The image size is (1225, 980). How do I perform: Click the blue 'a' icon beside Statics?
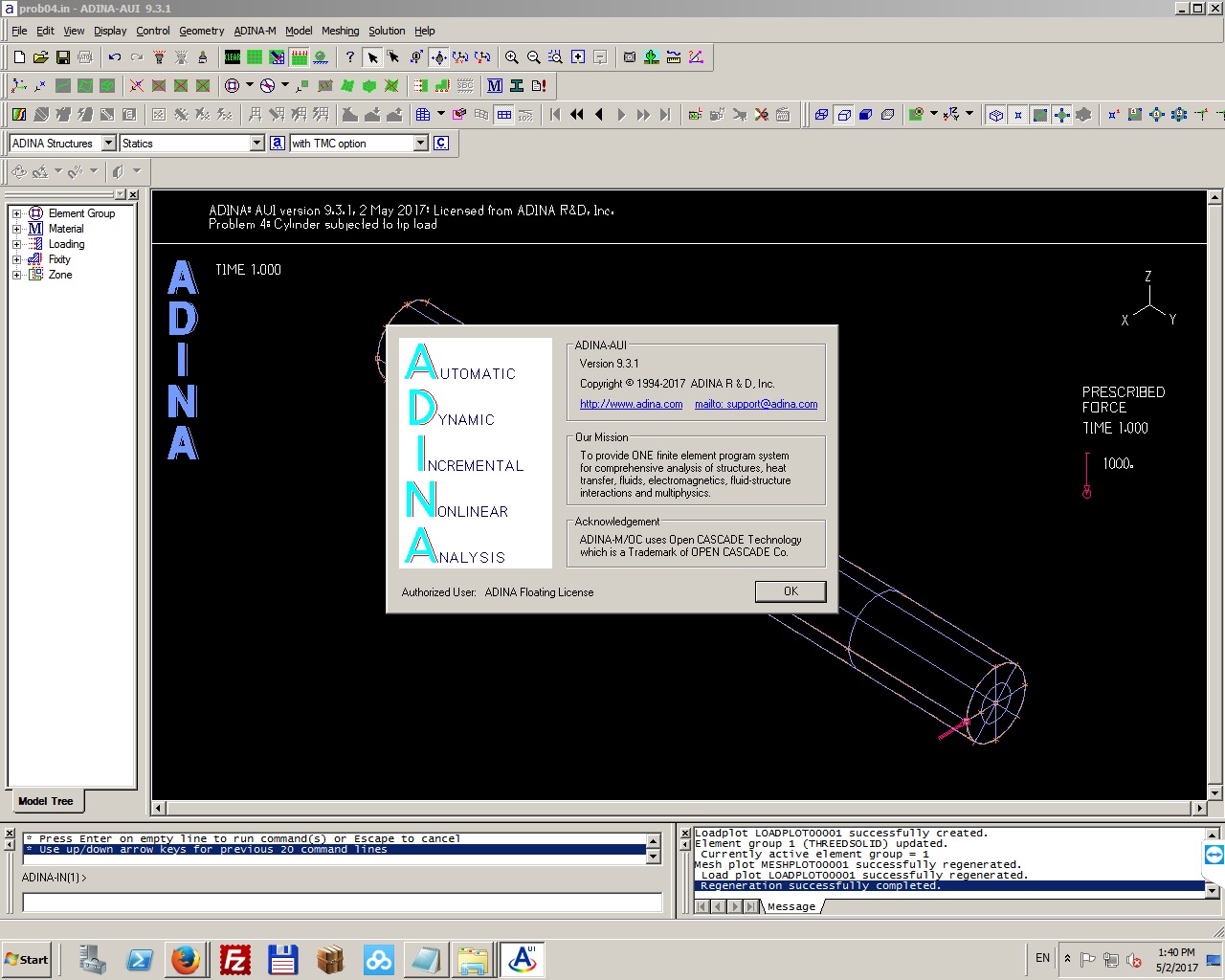pos(278,143)
